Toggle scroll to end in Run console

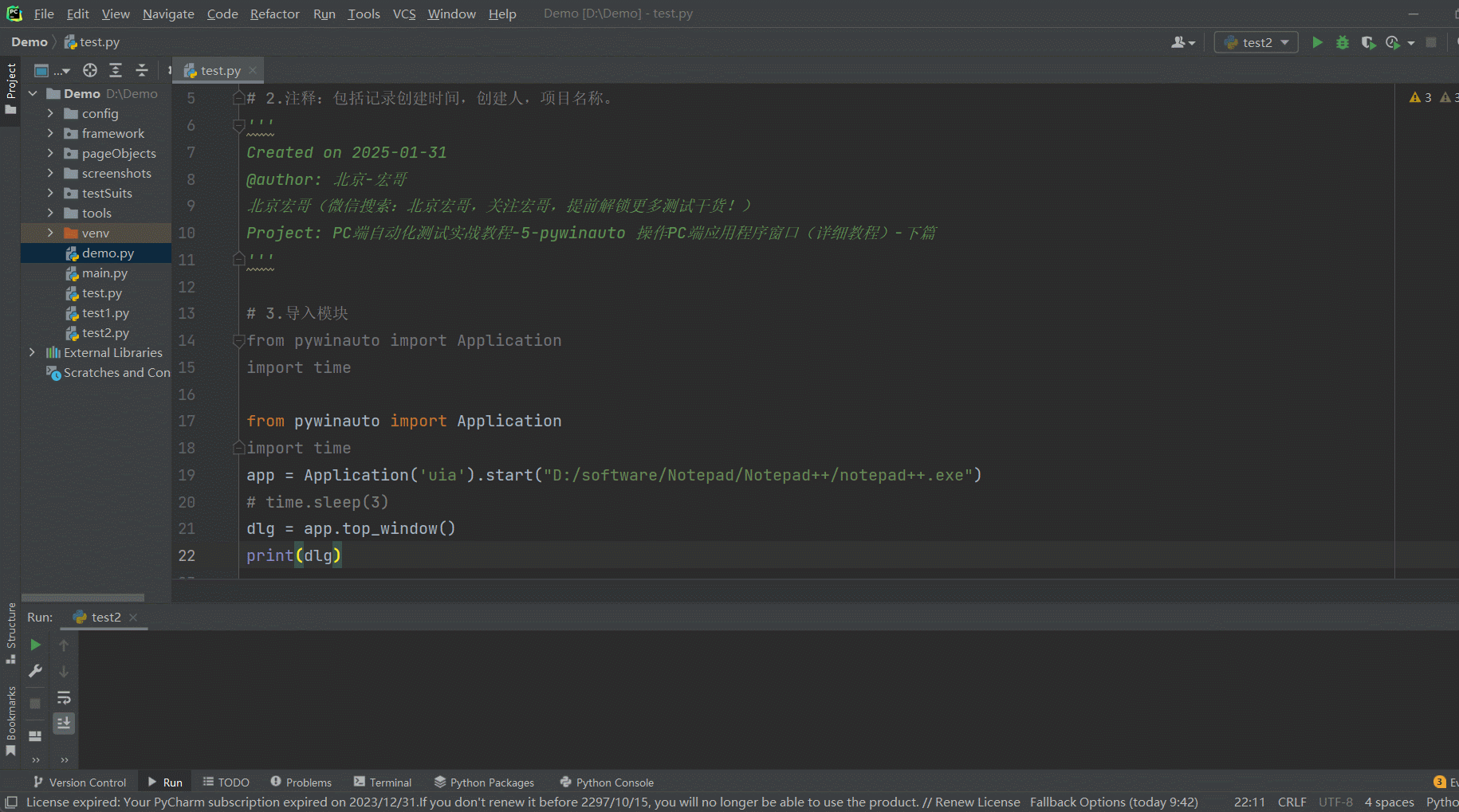[64, 723]
